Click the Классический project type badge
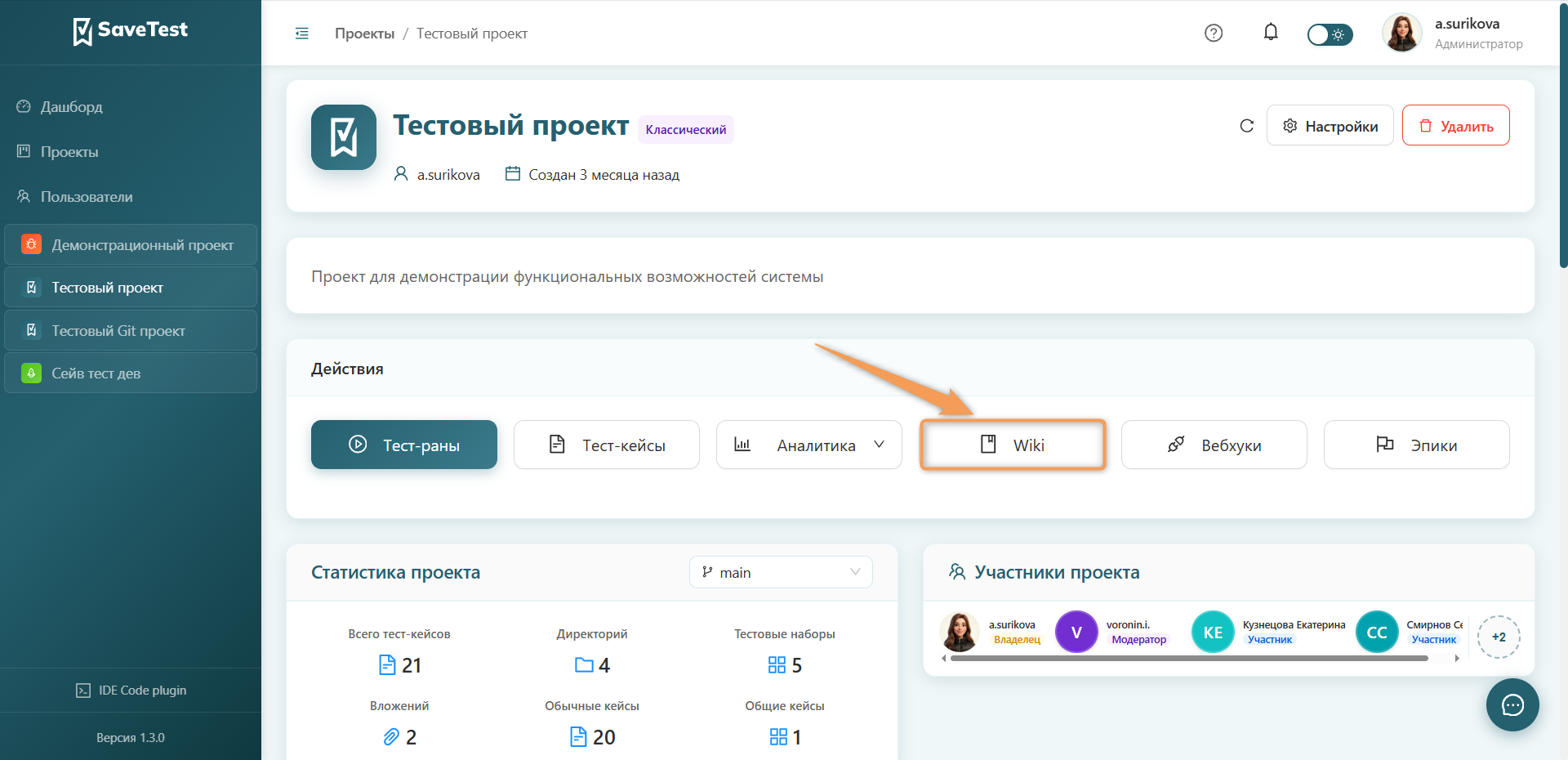Screen dimensions: 1568x760 pyautogui.click(x=686, y=129)
